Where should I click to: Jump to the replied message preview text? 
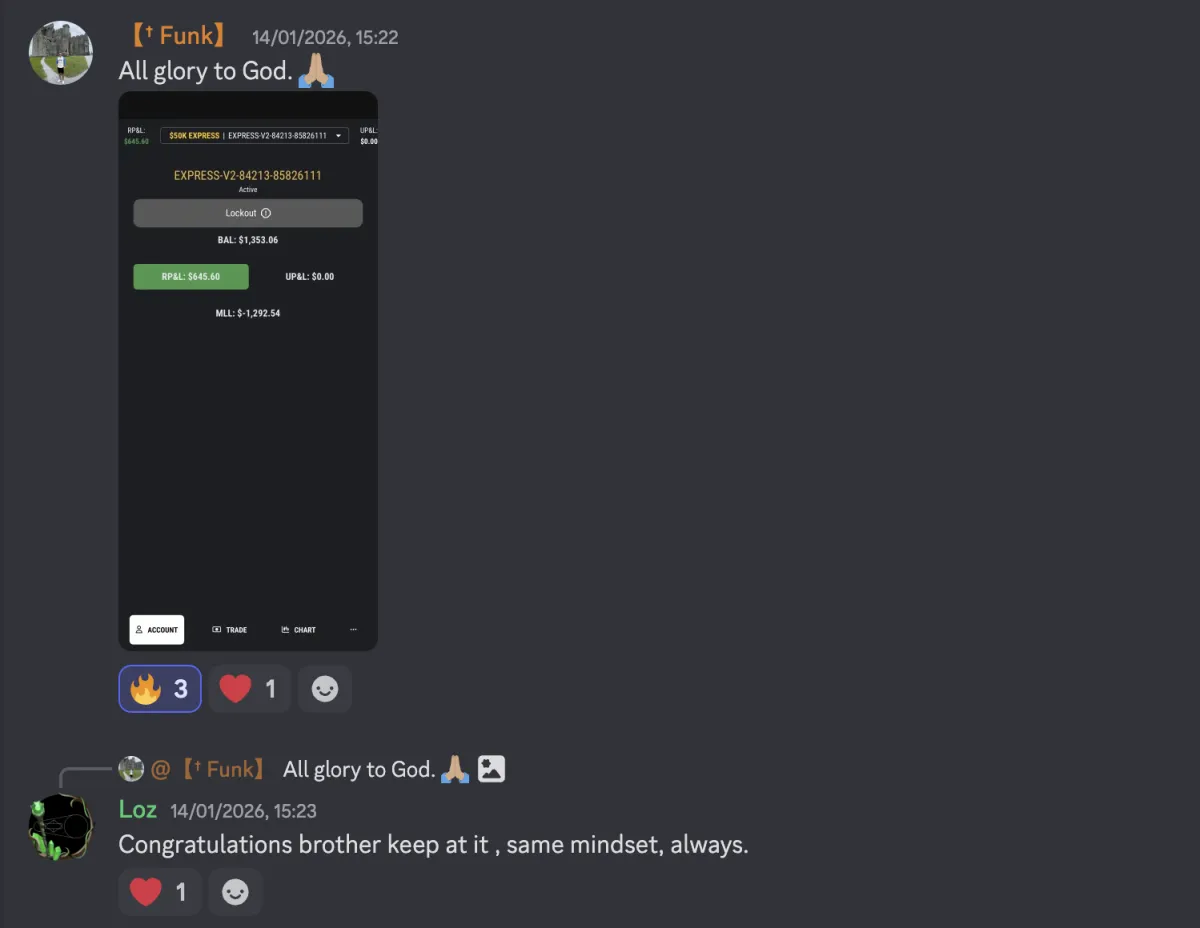click(359, 769)
